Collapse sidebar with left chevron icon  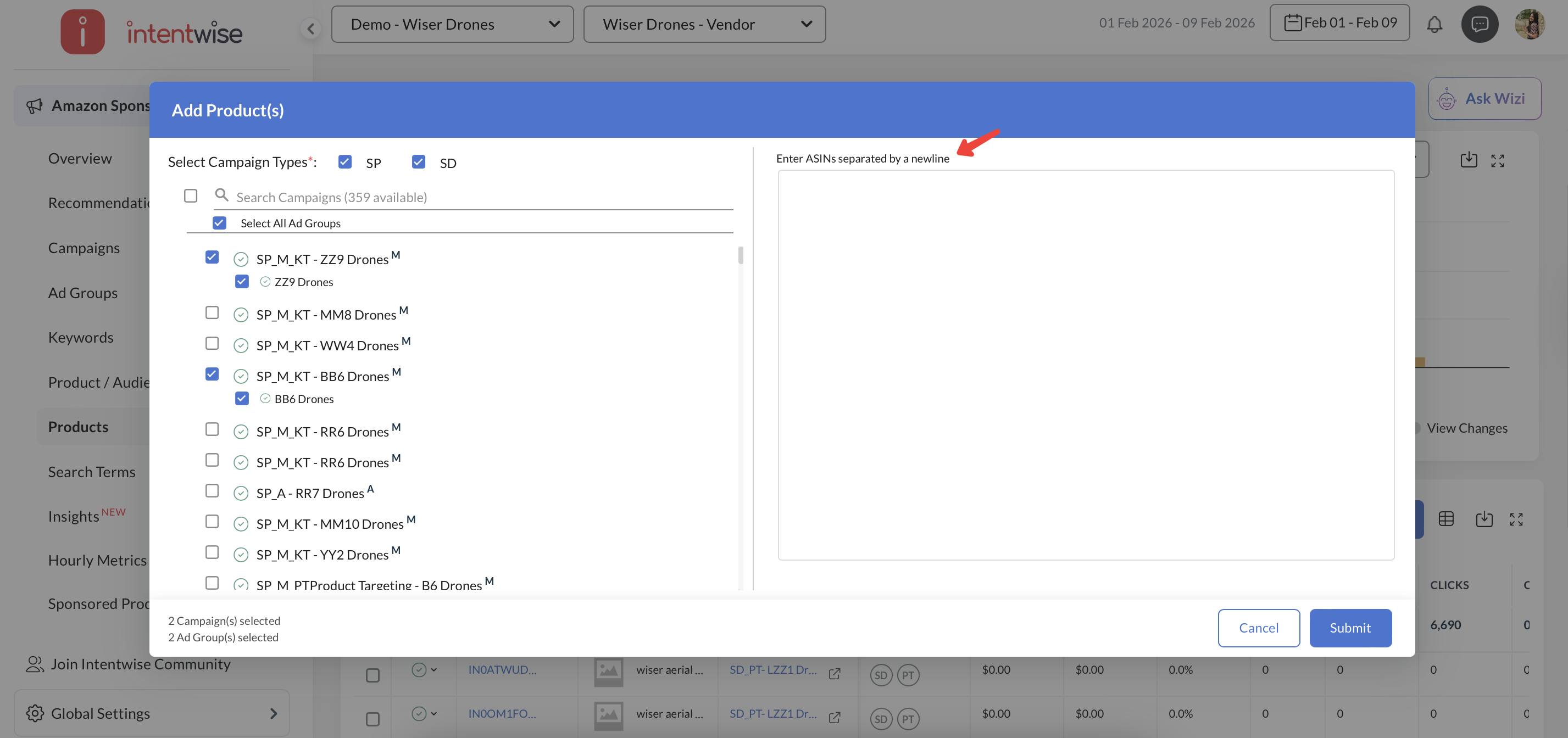(311, 28)
